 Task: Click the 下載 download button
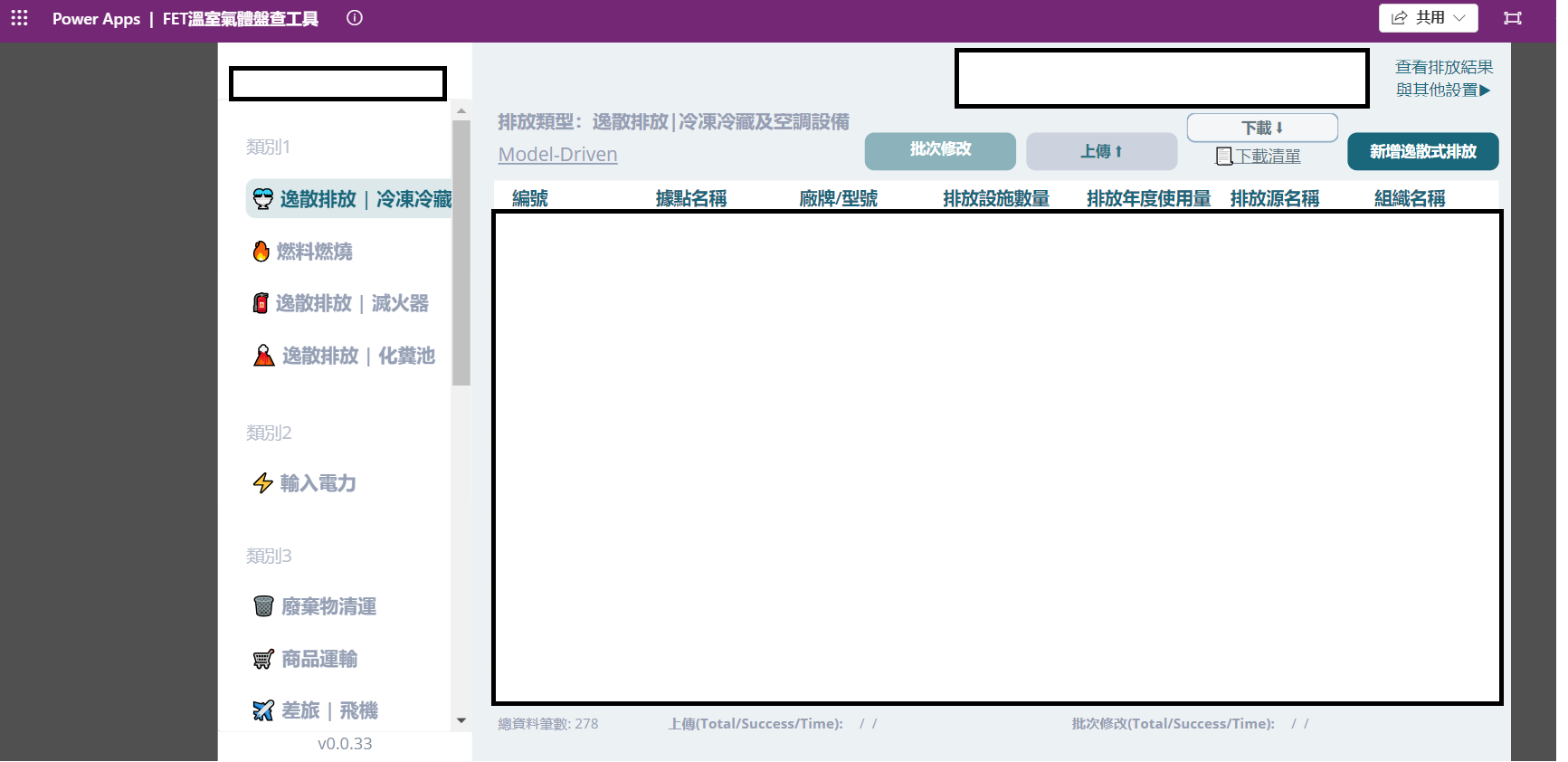click(x=1262, y=128)
